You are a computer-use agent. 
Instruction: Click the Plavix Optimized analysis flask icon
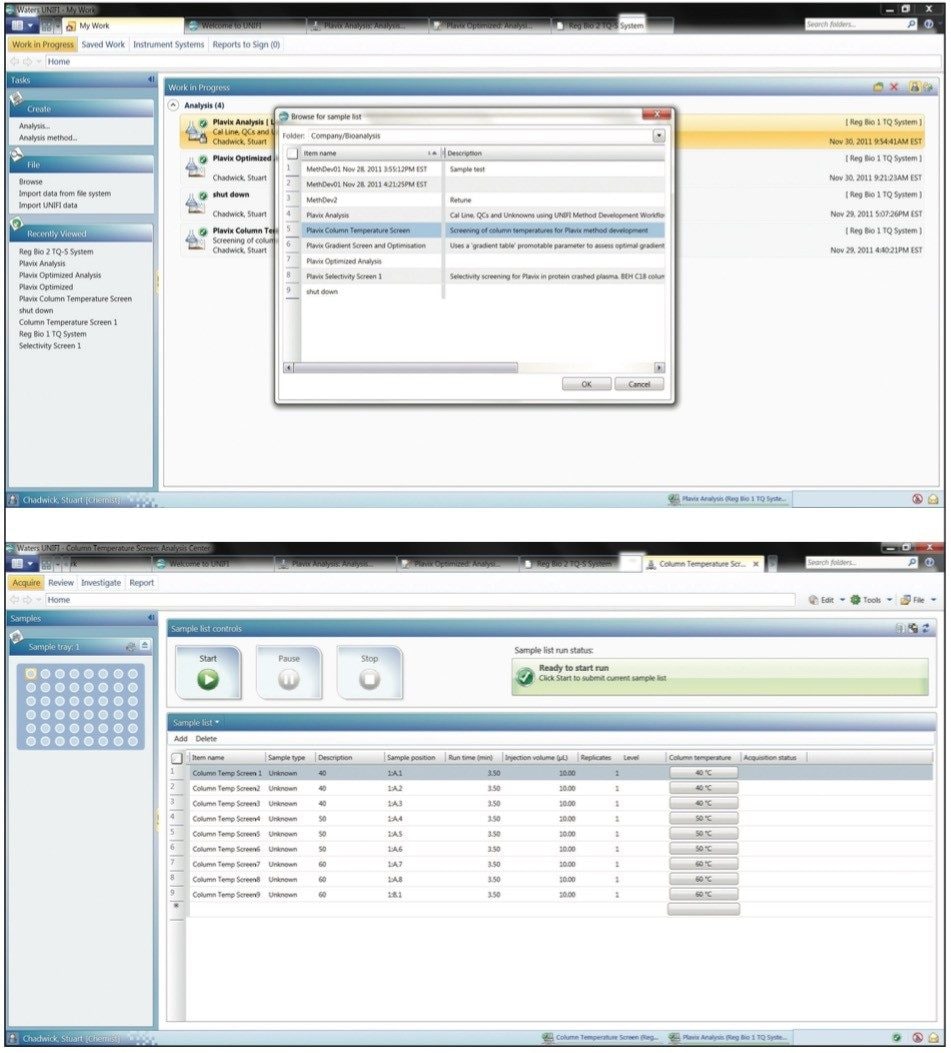point(195,167)
